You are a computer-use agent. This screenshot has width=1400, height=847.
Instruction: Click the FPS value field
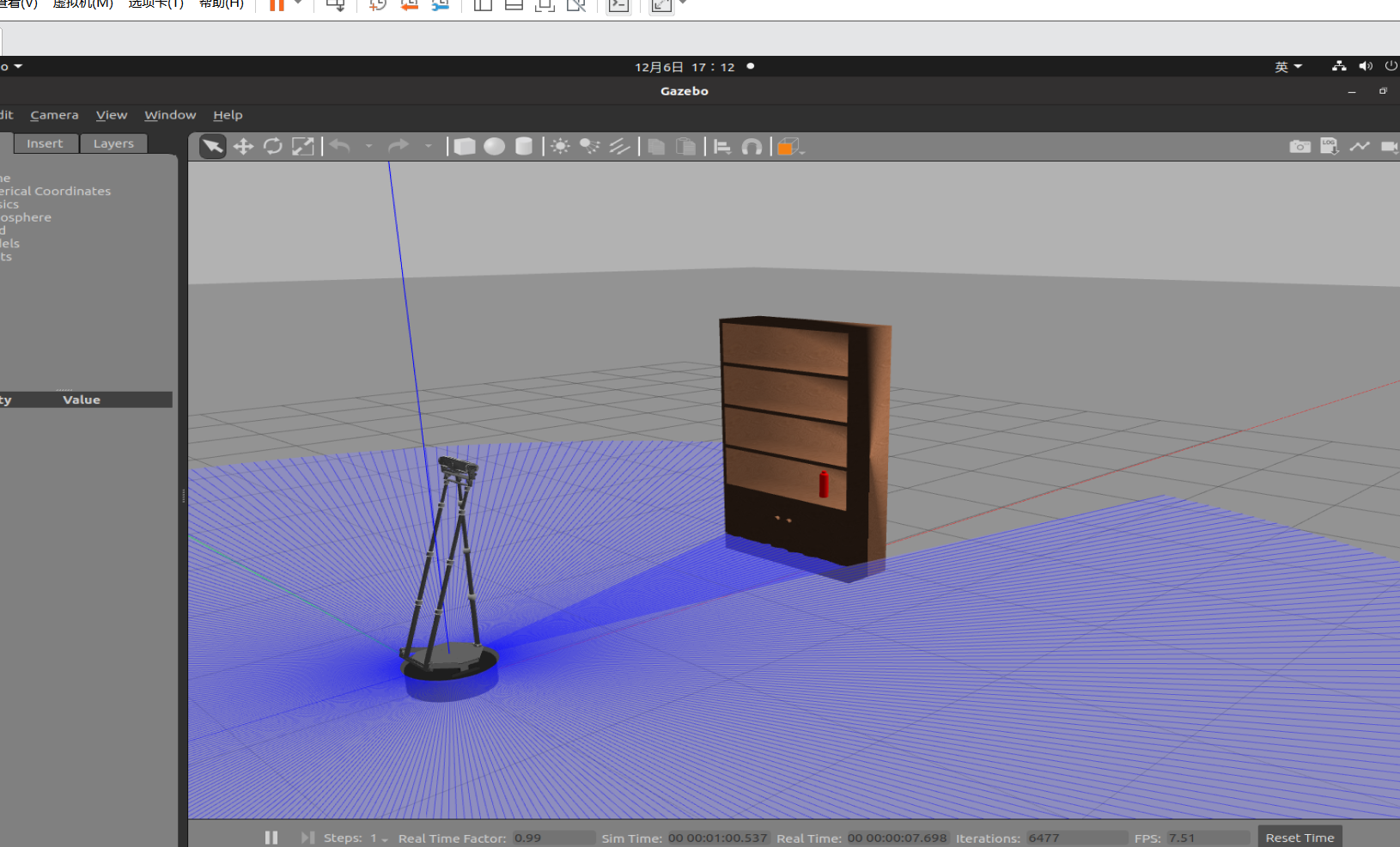click(x=1208, y=838)
